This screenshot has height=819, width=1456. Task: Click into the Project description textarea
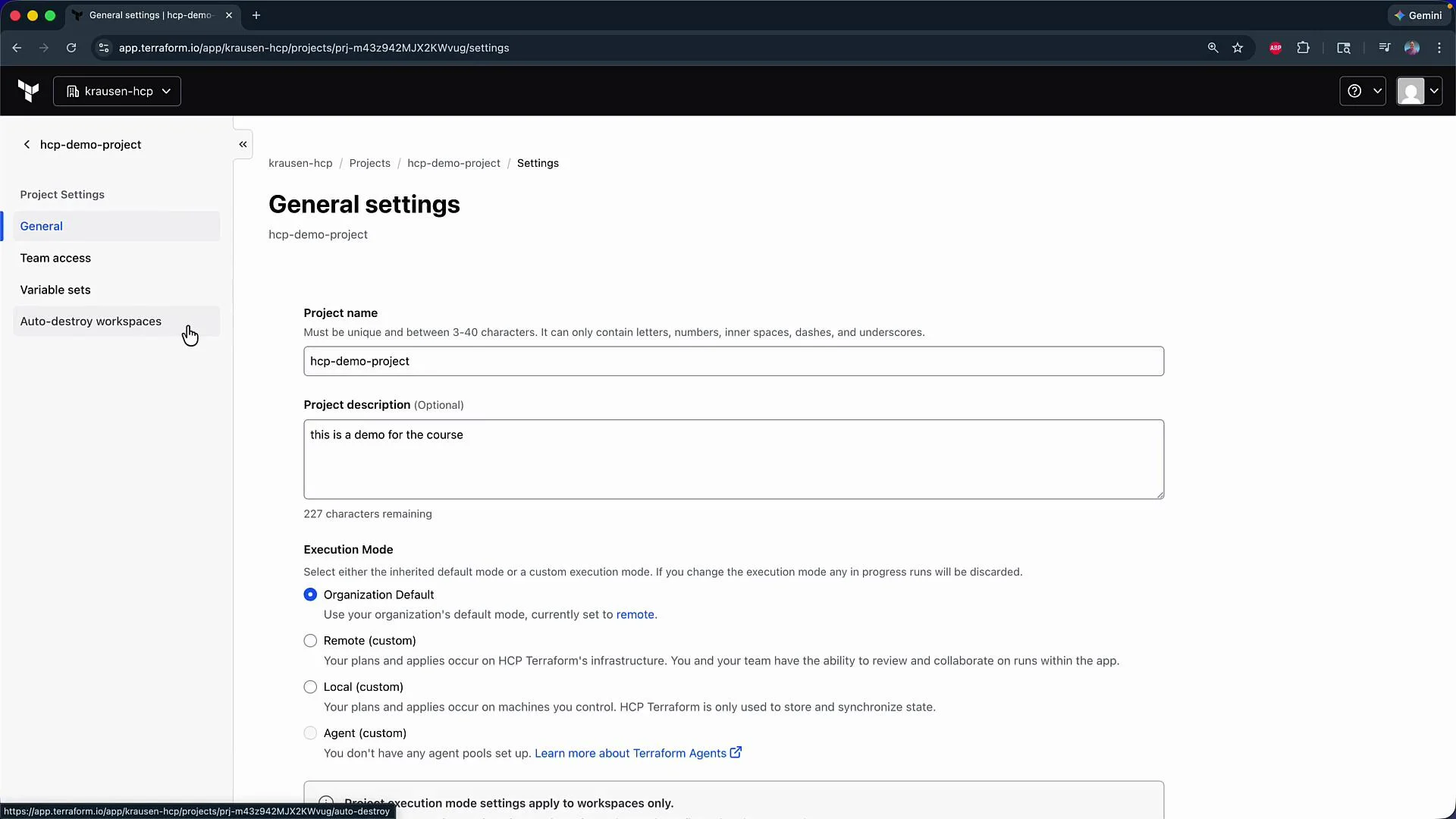(x=733, y=460)
